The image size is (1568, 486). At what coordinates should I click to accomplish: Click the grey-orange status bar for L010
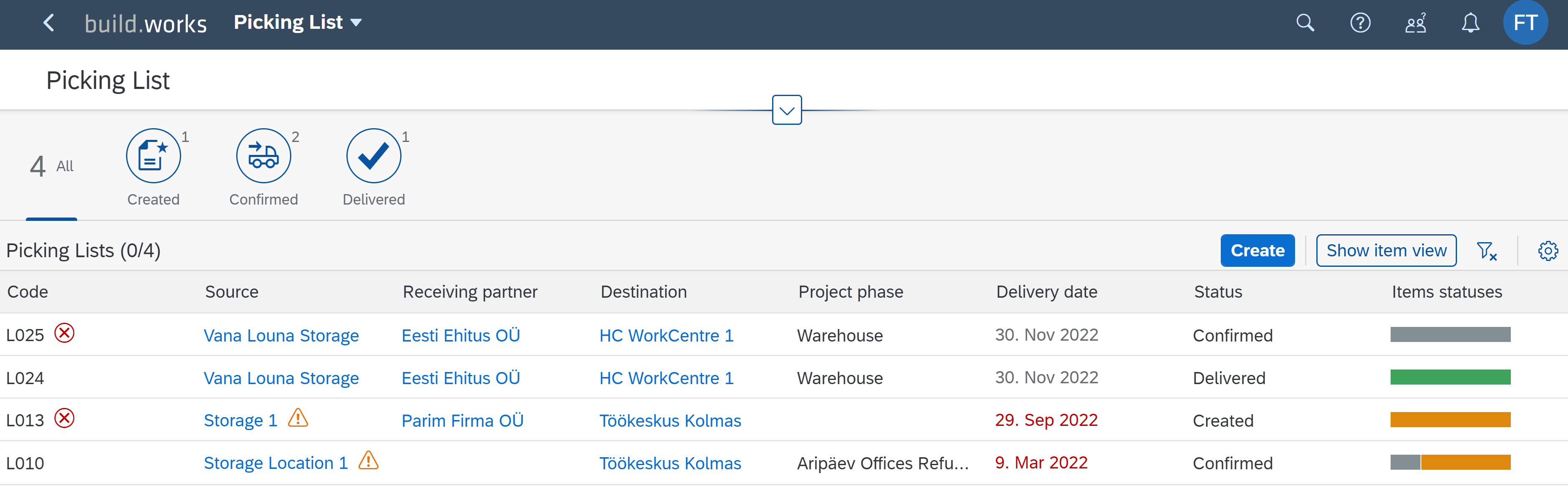[1450, 462]
